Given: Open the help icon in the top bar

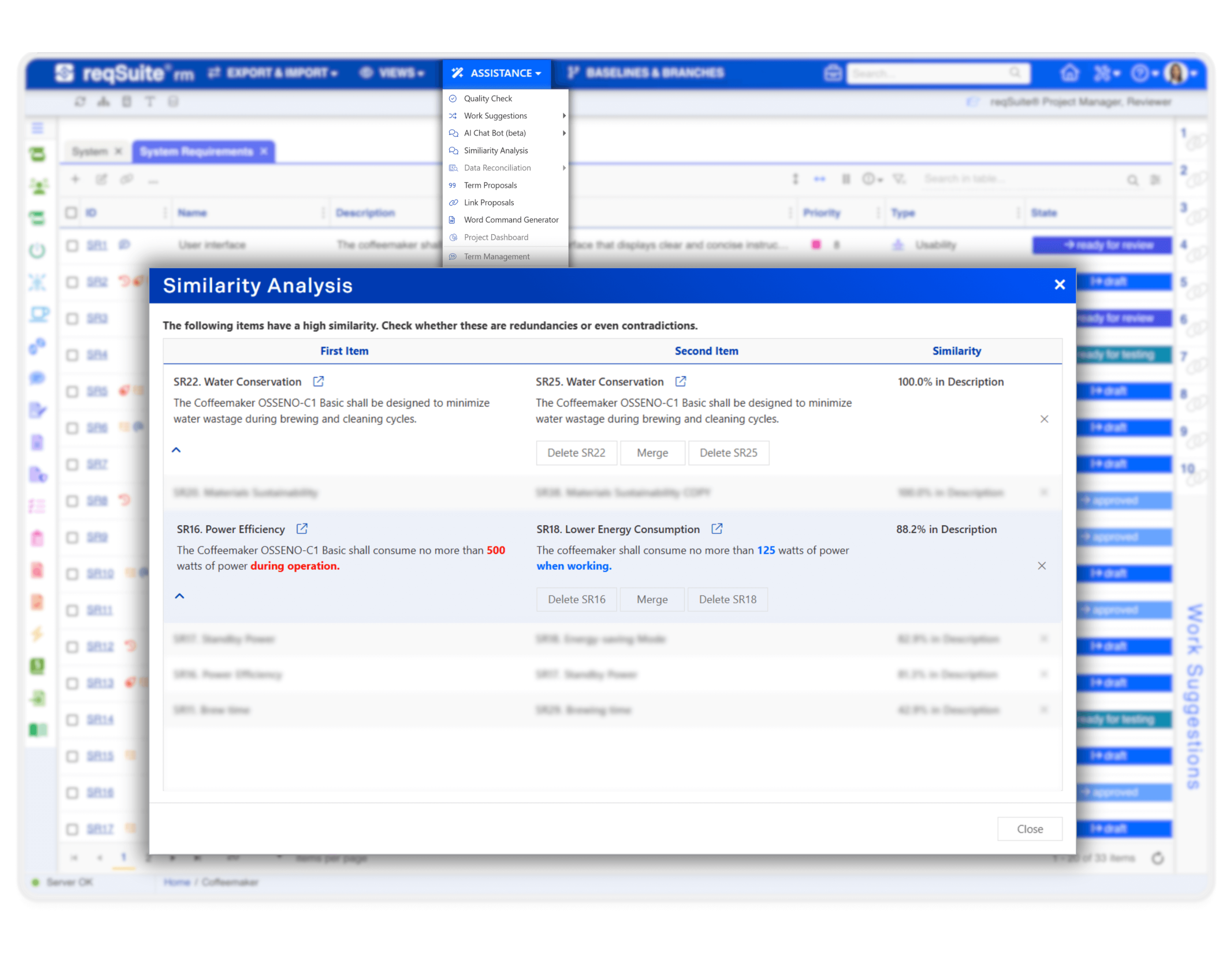Looking at the screenshot, I should (x=1140, y=73).
